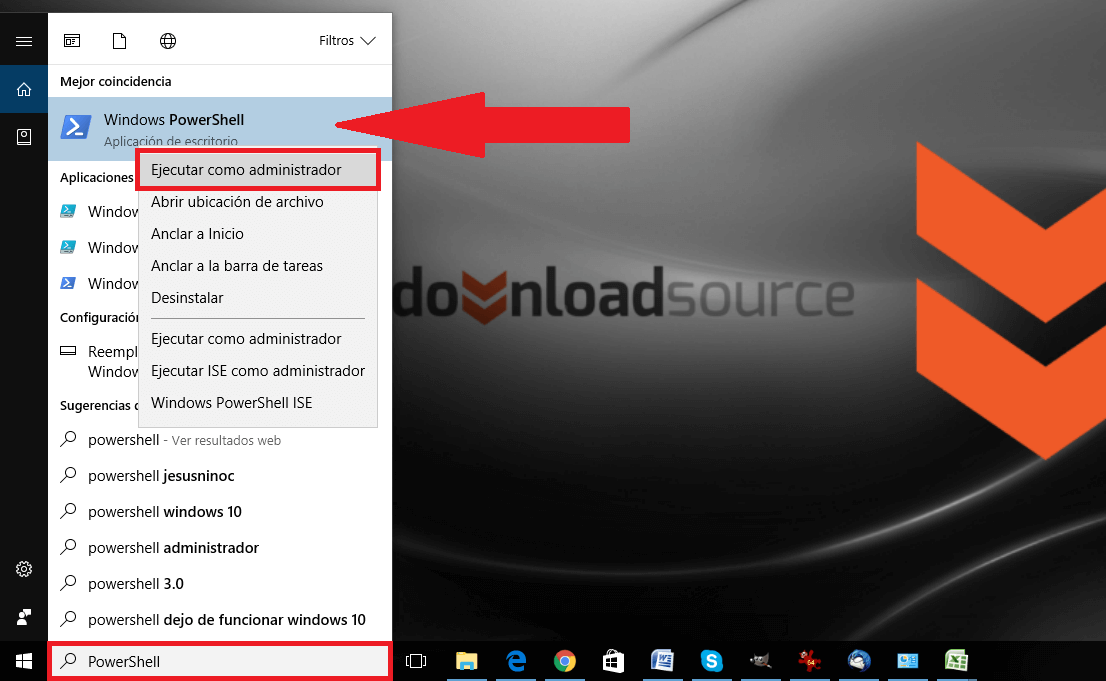The image size is (1106, 681).
Task: Open the settings gear in sidebar
Action: click(24, 569)
